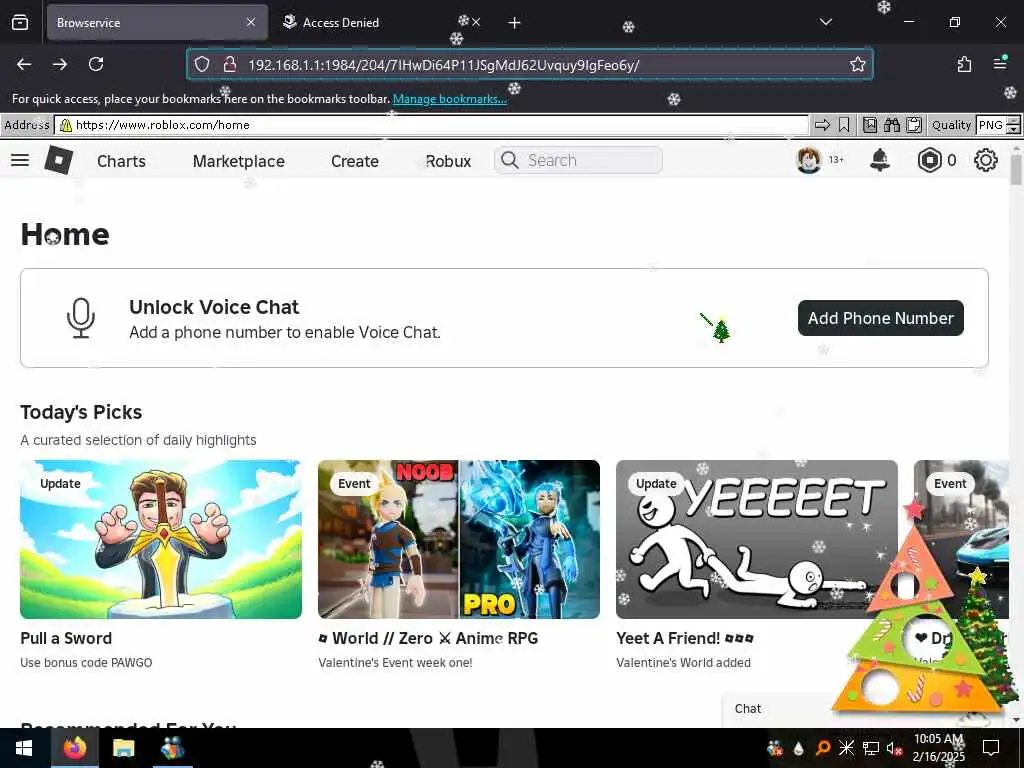Click the tracking protection shield icon
This screenshot has height=768, width=1024.
(x=202, y=64)
